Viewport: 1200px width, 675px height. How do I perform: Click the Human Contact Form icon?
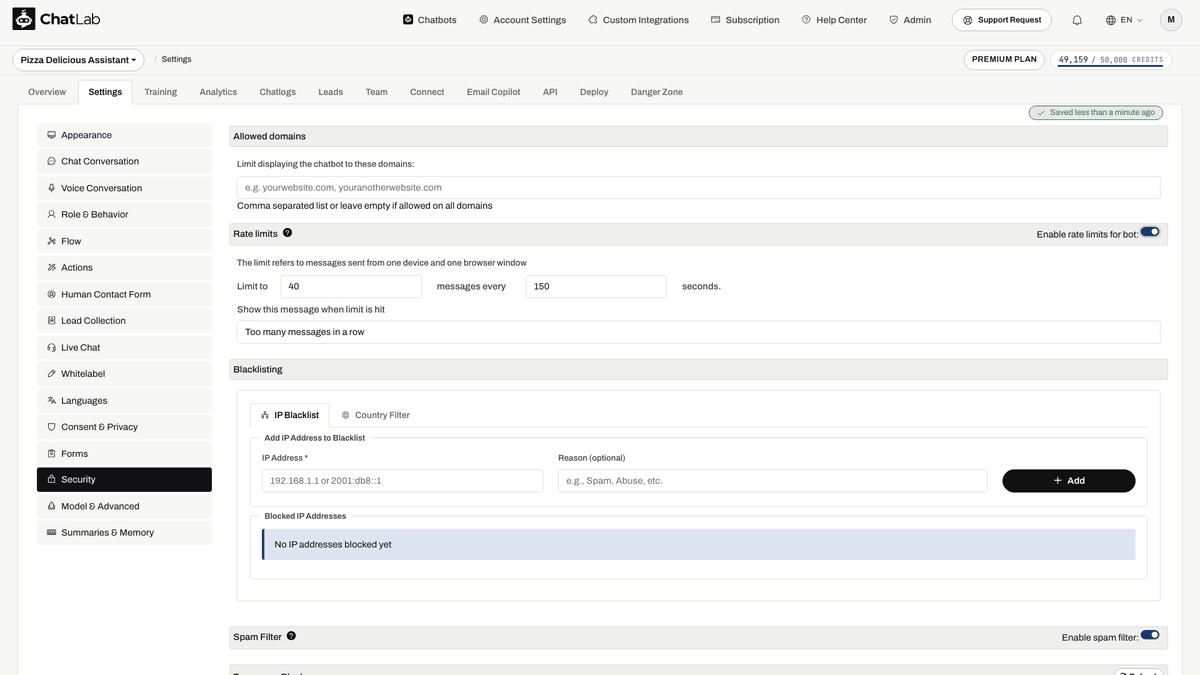pos(51,294)
